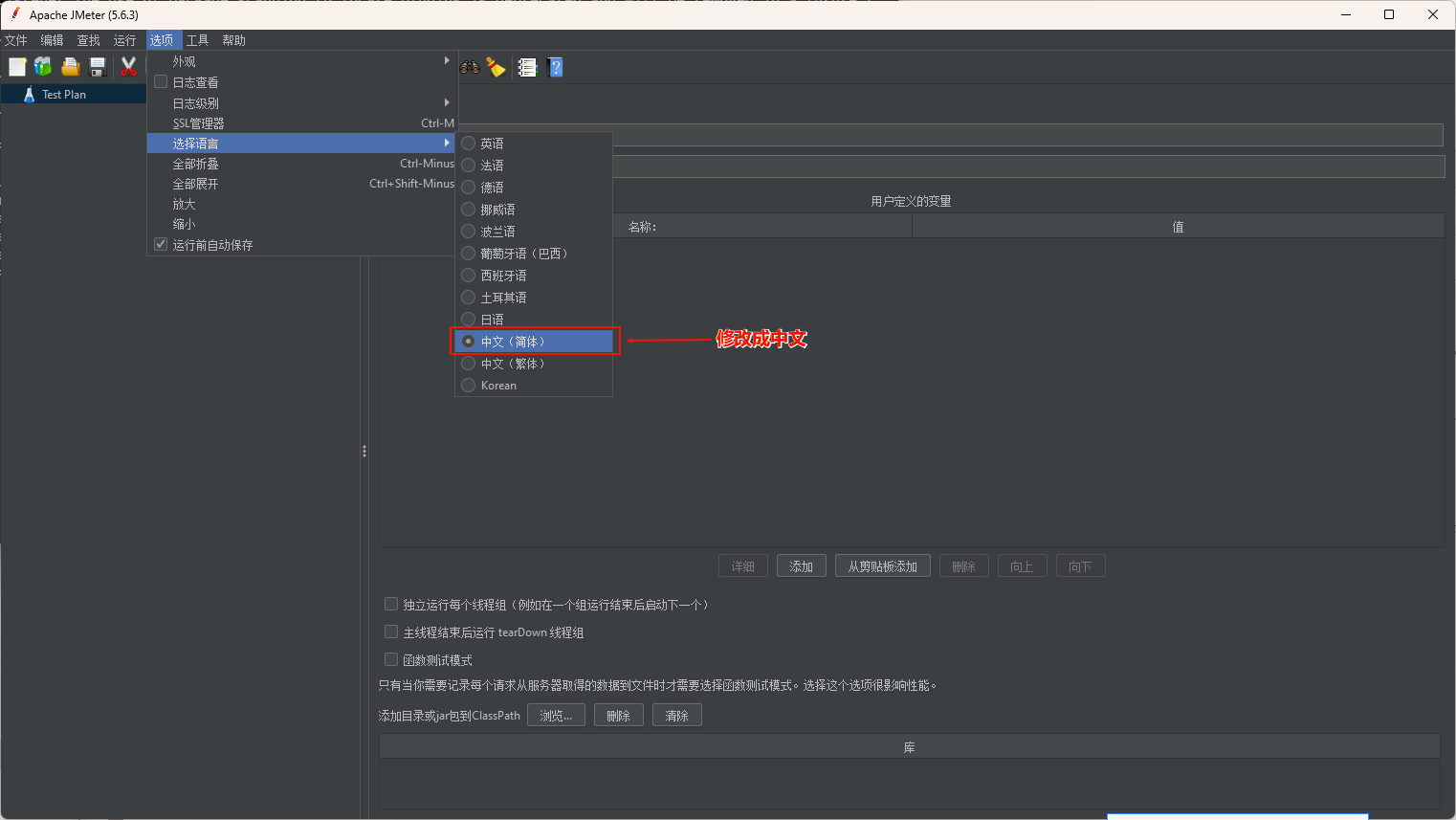Click the 向上 button

pos(1023,566)
